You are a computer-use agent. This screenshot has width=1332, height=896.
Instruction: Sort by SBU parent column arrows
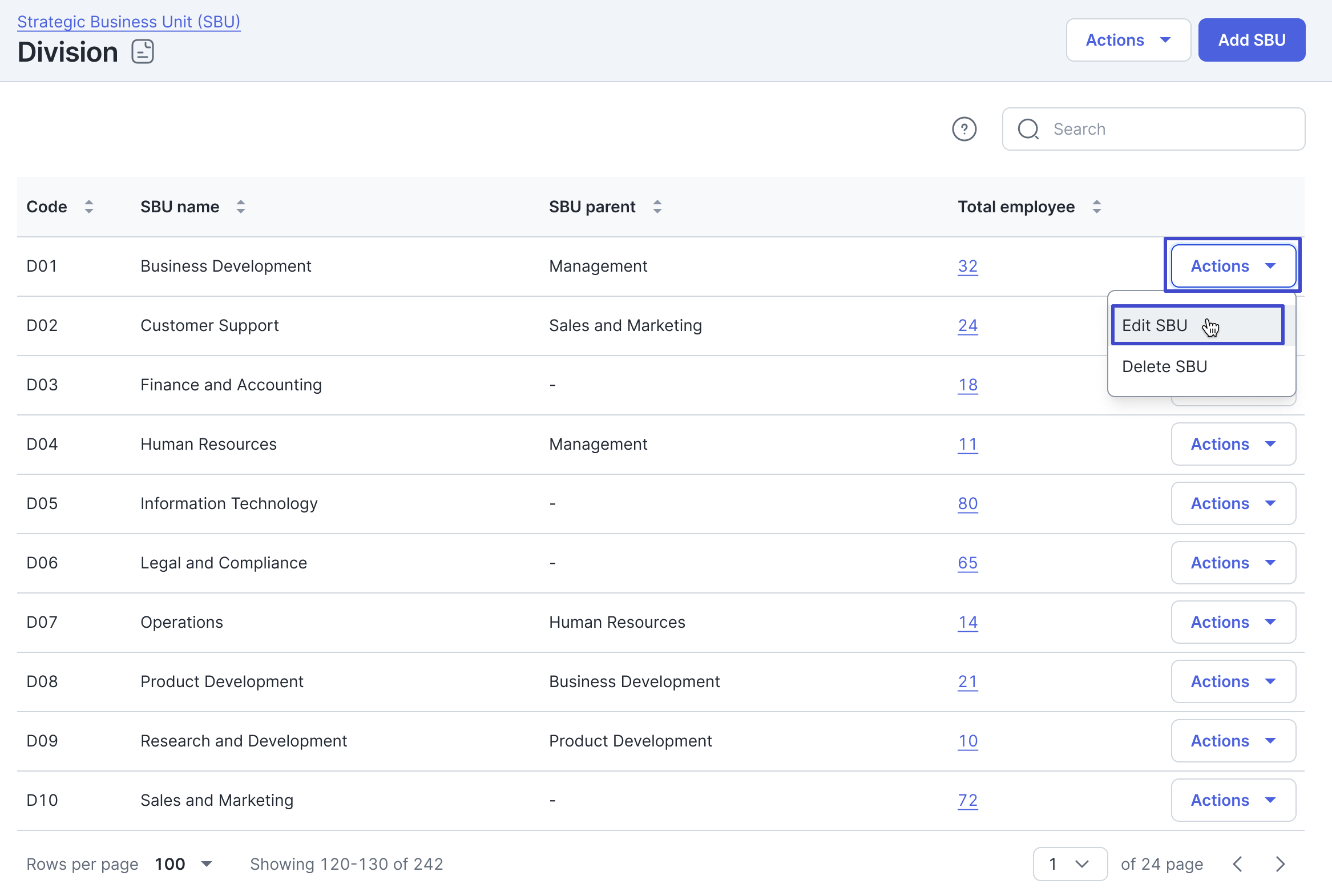pyautogui.click(x=657, y=207)
